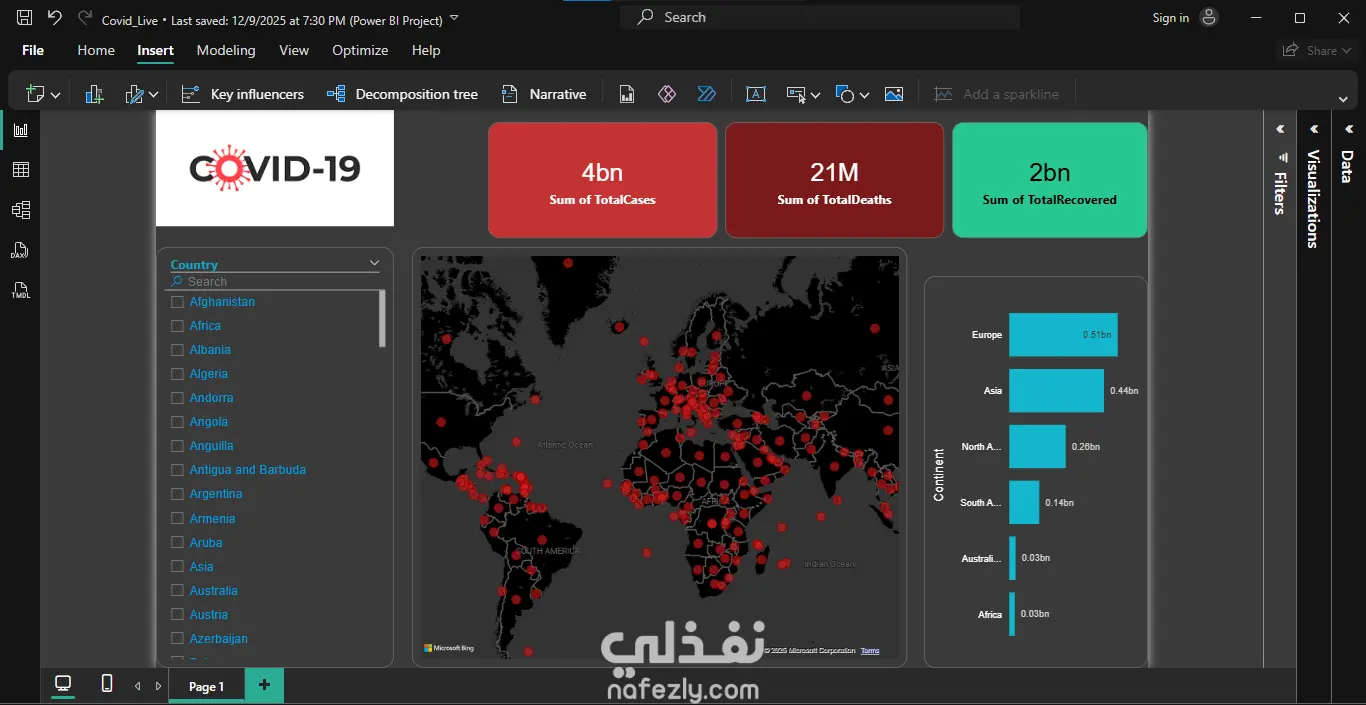Select the Europe bar in chart
This screenshot has width=1366, height=705.
(x=1063, y=335)
